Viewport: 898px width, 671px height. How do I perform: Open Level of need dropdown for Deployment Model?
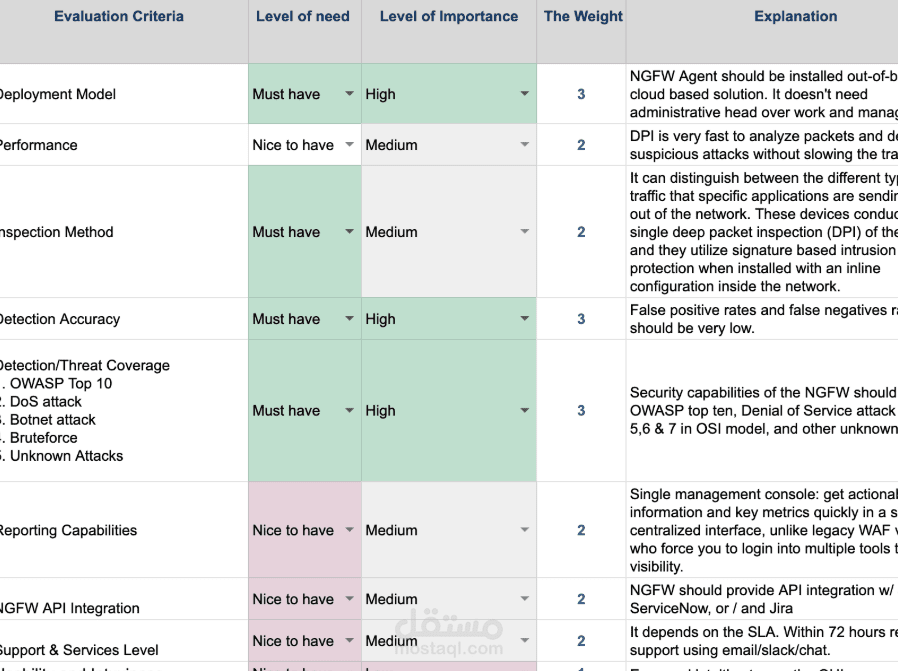tap(349, 94)
